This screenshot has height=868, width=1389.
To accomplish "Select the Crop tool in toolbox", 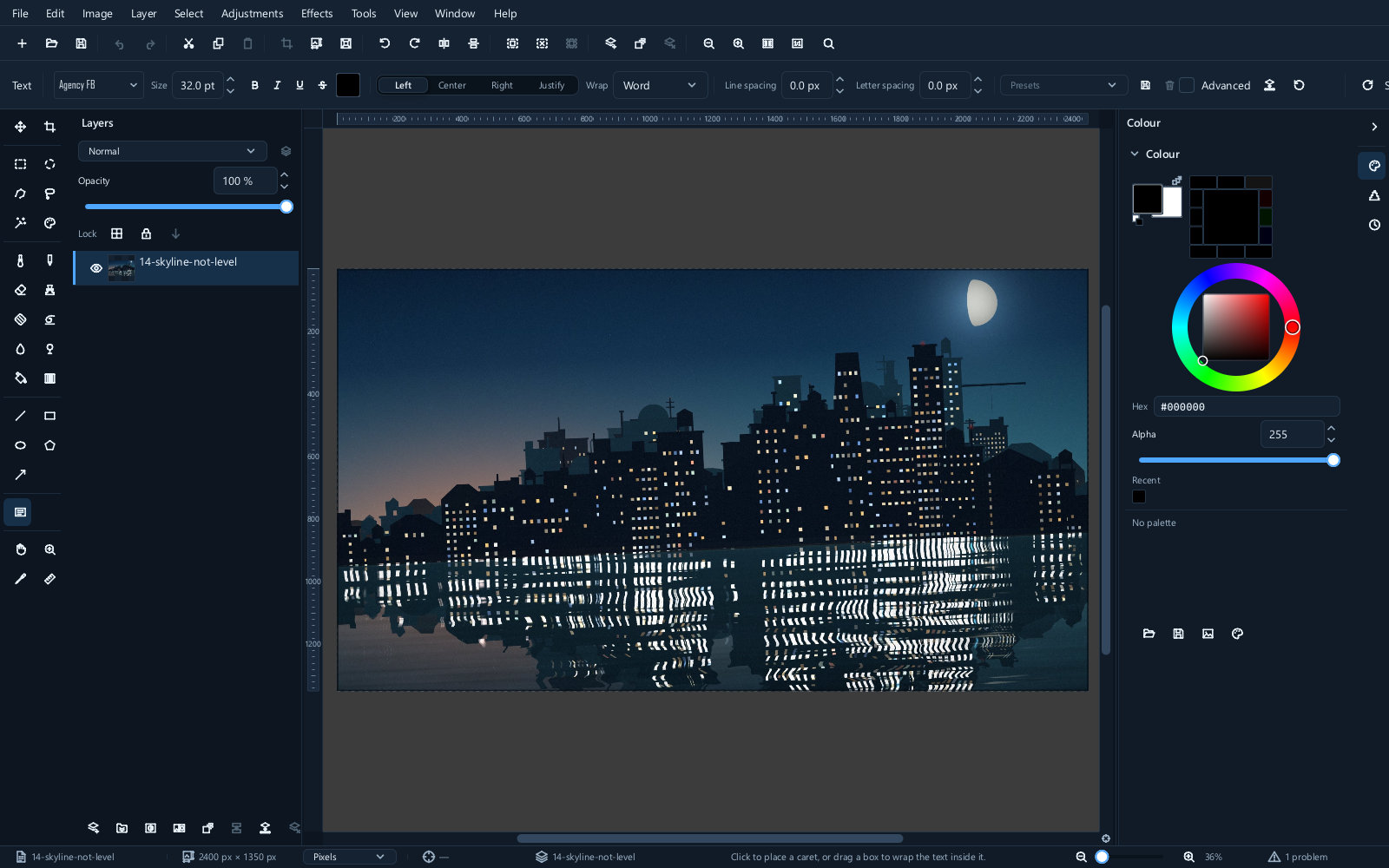I will click(49, 127).
